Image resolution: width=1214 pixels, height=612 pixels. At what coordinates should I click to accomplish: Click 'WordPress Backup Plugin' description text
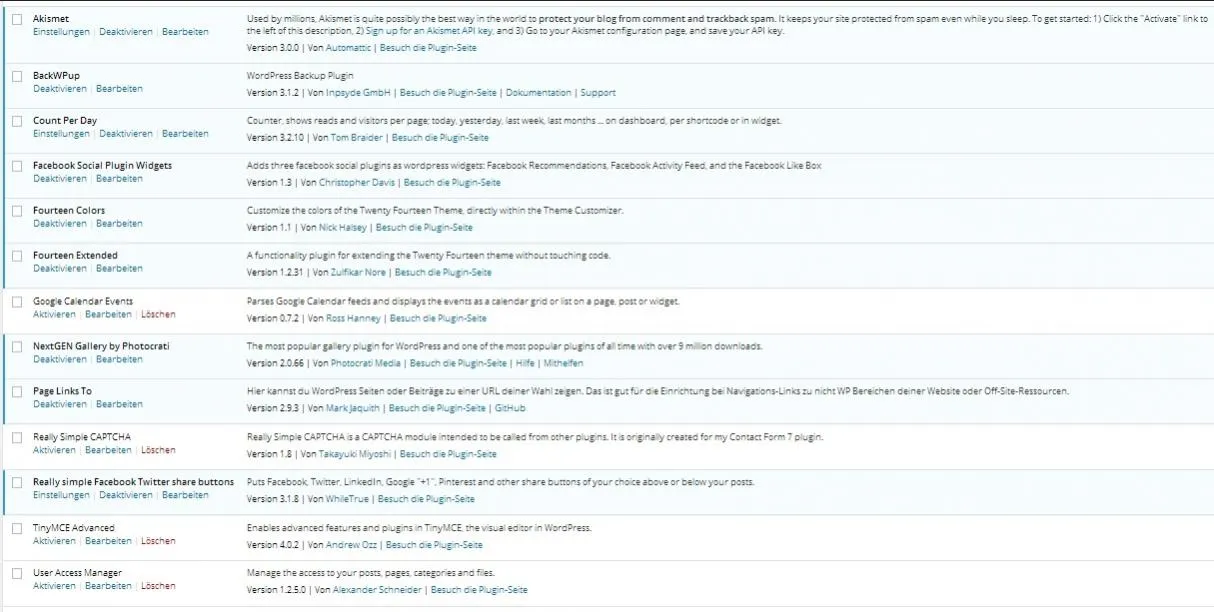click(x=300, y=76)
